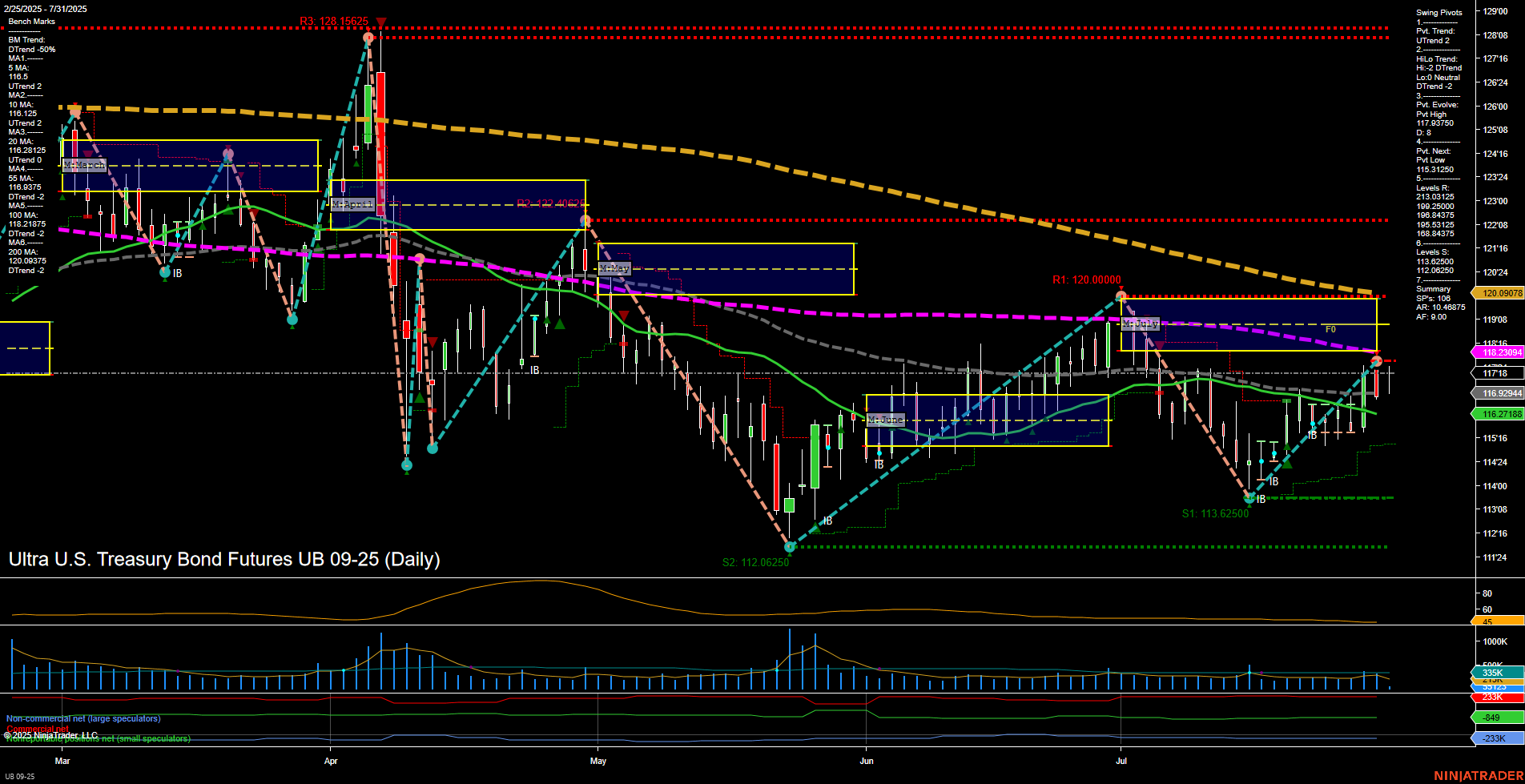Click the 129'00 price axis label
1525x784 pixels.
click(x=1495, y=12)
